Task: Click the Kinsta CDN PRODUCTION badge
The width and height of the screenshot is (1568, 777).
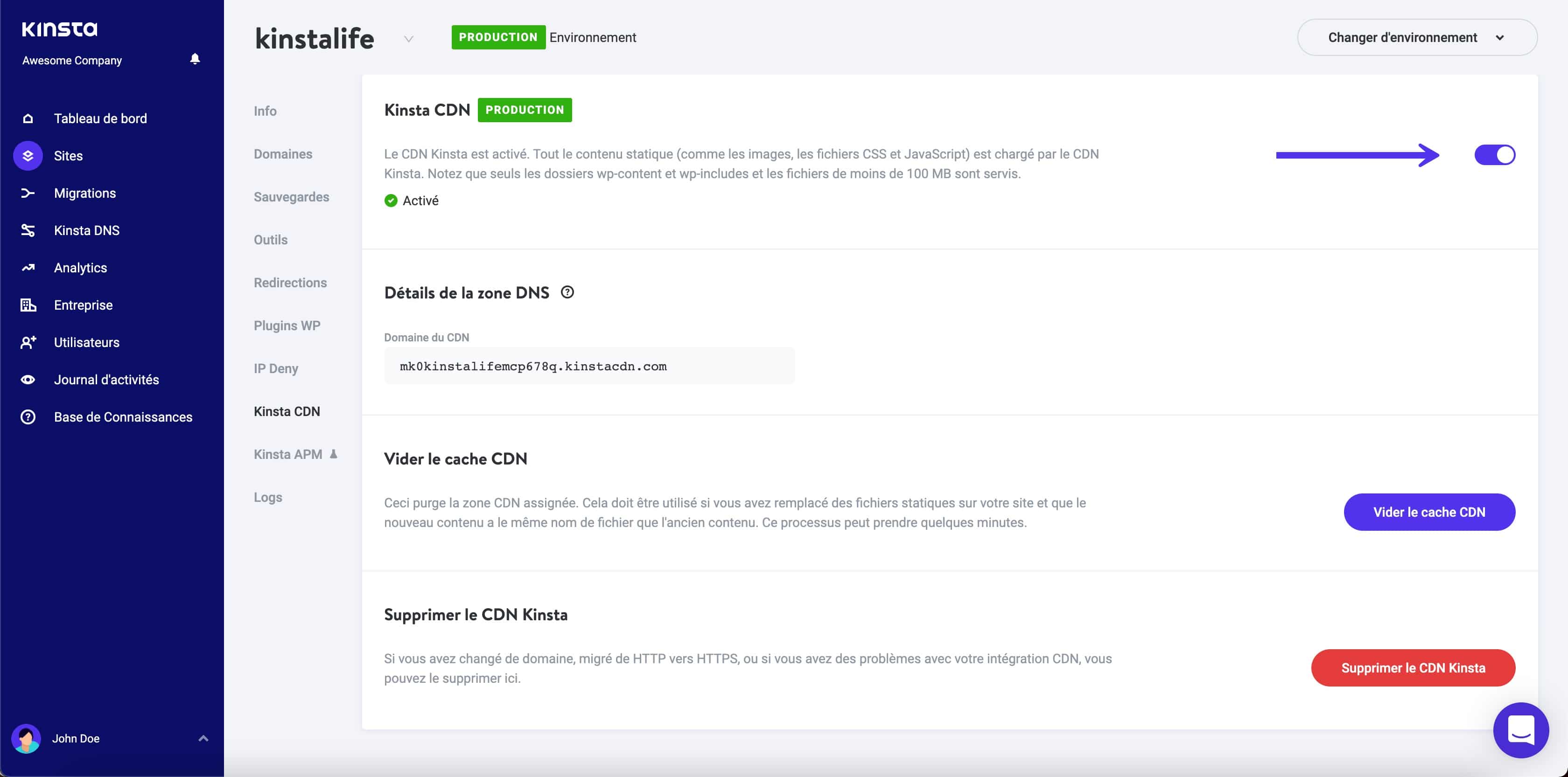Action: tap(525, 110)
